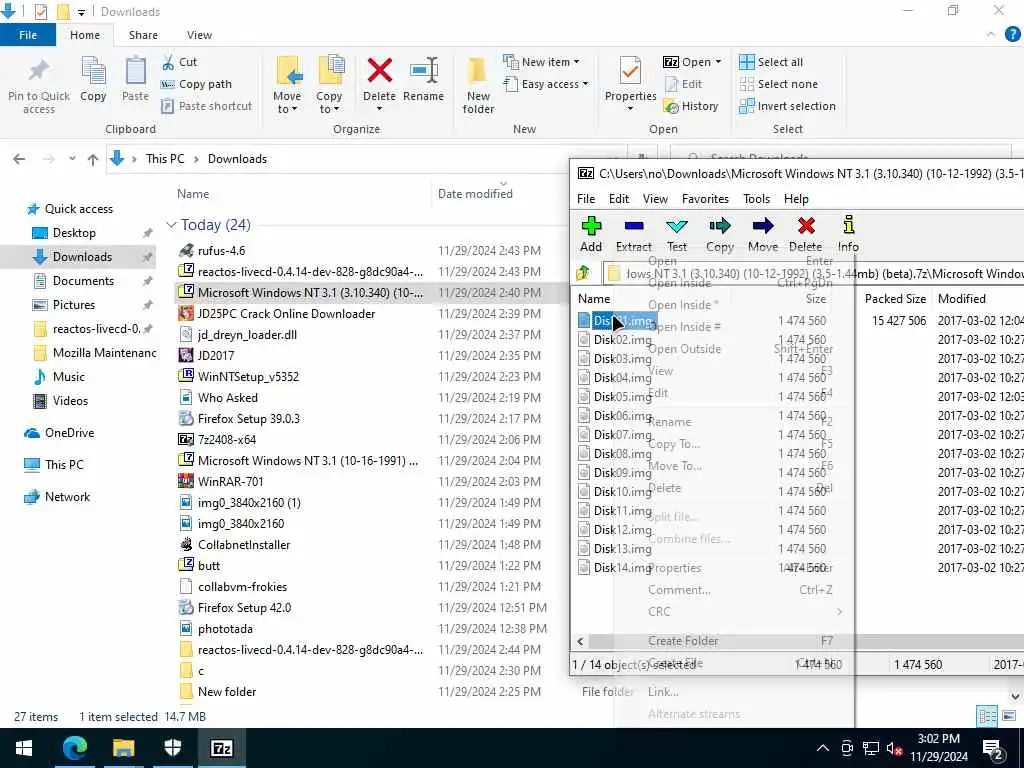This screenshot has height=768, width=1024.
Task: Switch to details view layout button
Action: coord(987,716)
